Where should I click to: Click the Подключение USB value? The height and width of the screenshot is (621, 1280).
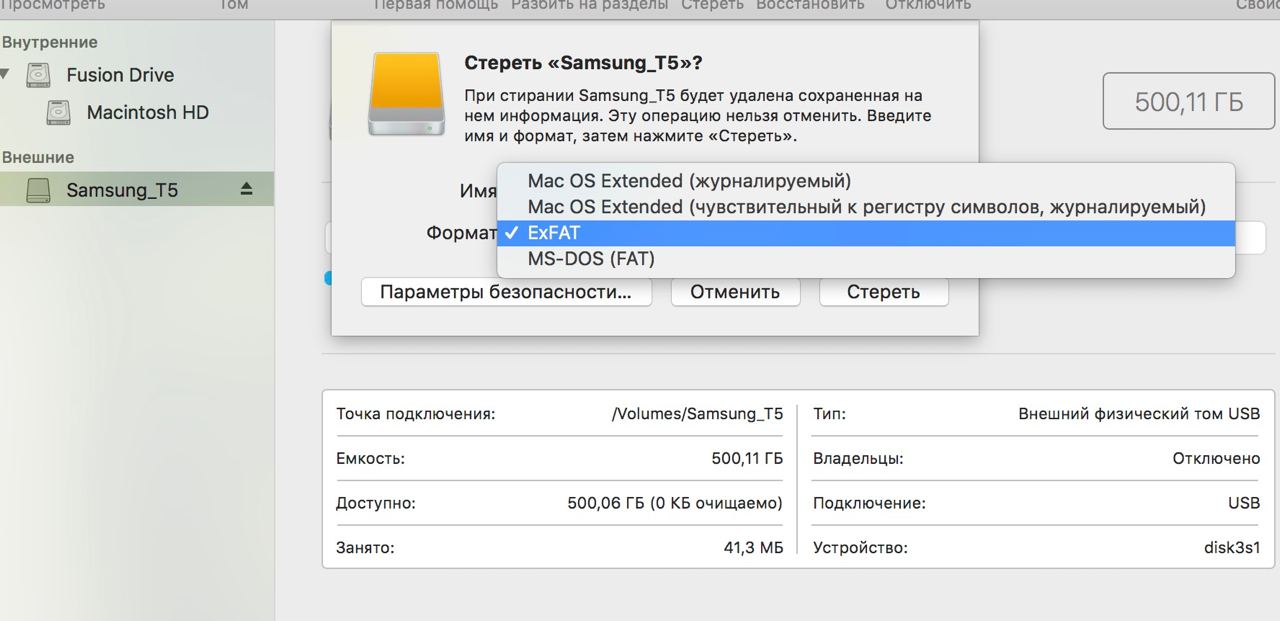1244,503
